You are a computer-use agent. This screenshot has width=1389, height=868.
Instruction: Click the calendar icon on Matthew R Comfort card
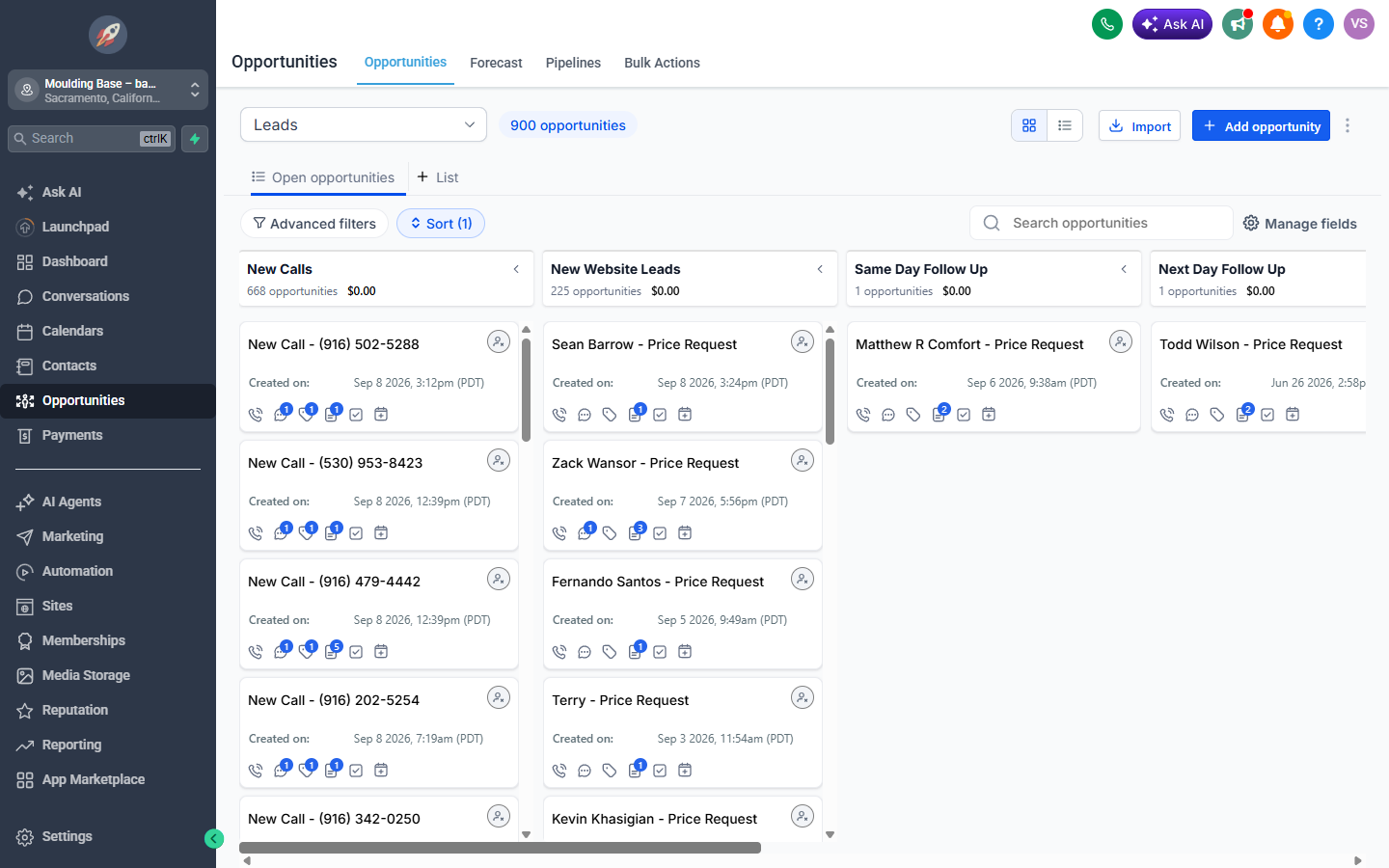pyautogui.click(x=989, y=415)
